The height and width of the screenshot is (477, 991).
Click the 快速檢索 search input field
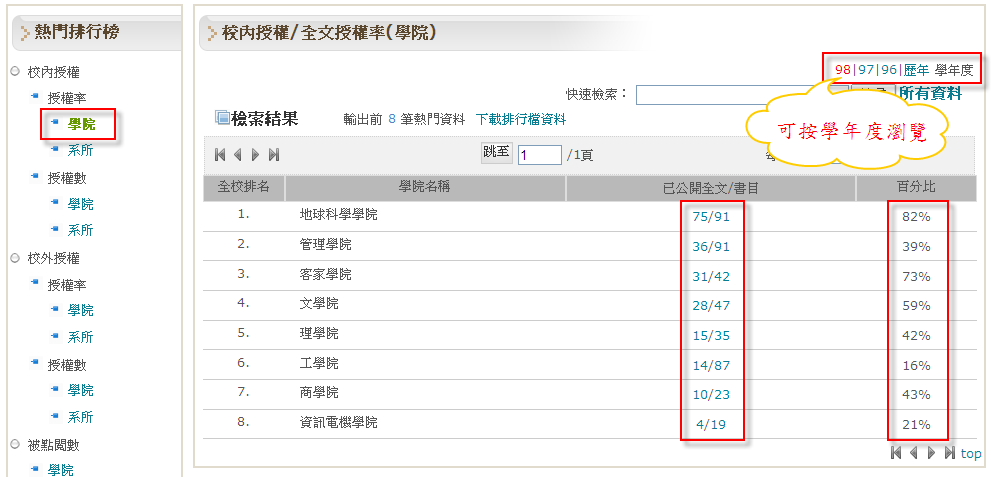[x=735, y=94]
